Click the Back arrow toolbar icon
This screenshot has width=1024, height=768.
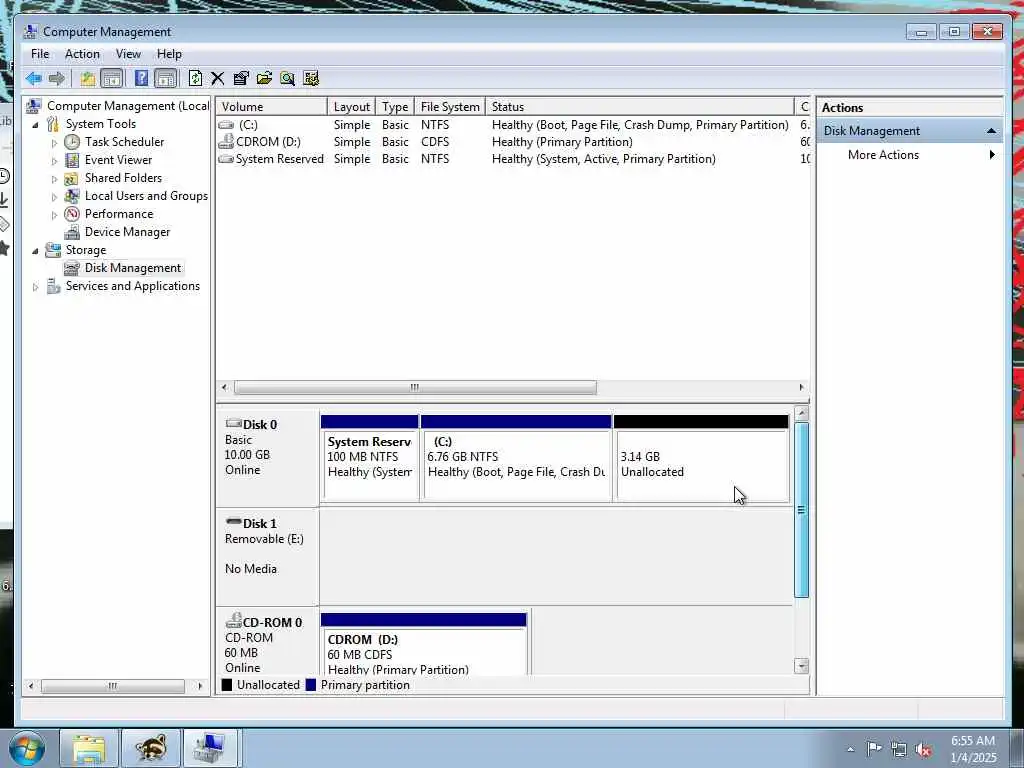(x=33, y=79)
